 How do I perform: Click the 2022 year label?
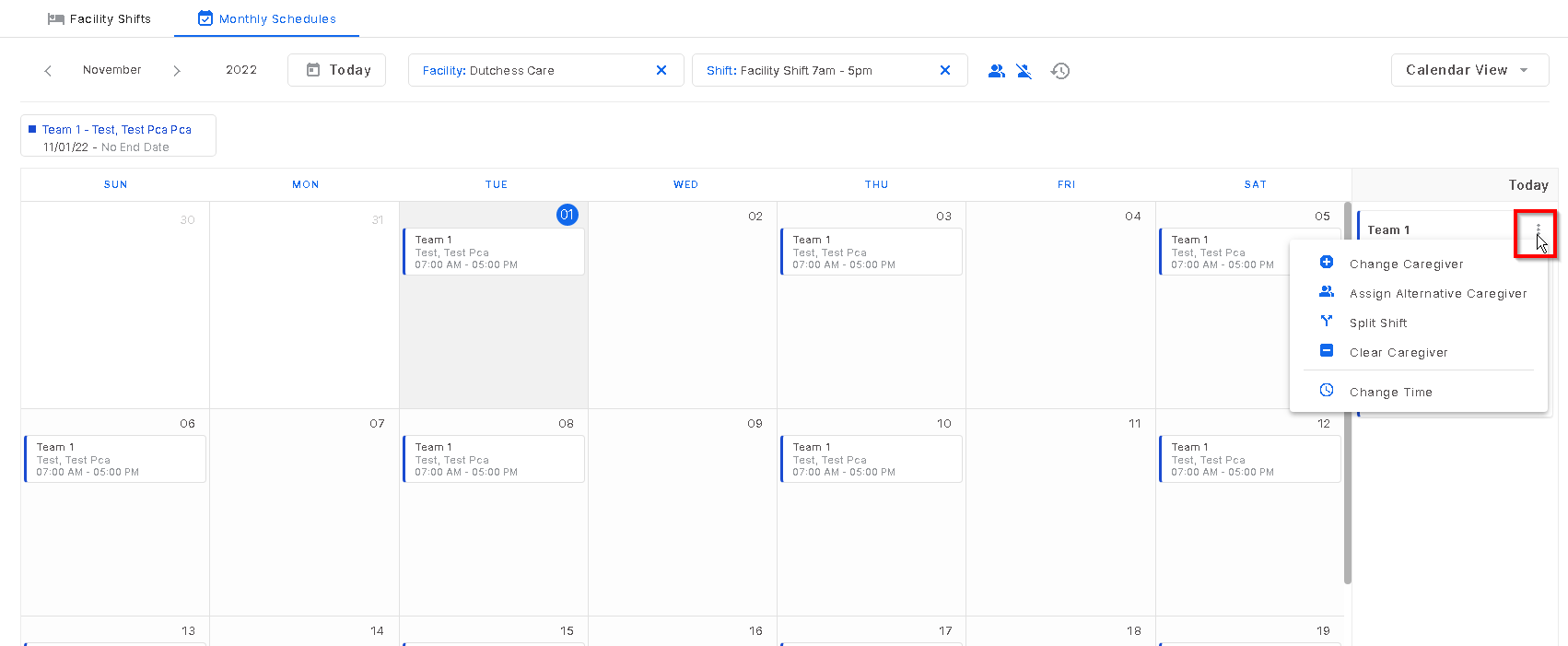pyautogui.click(x=241, y=70)
